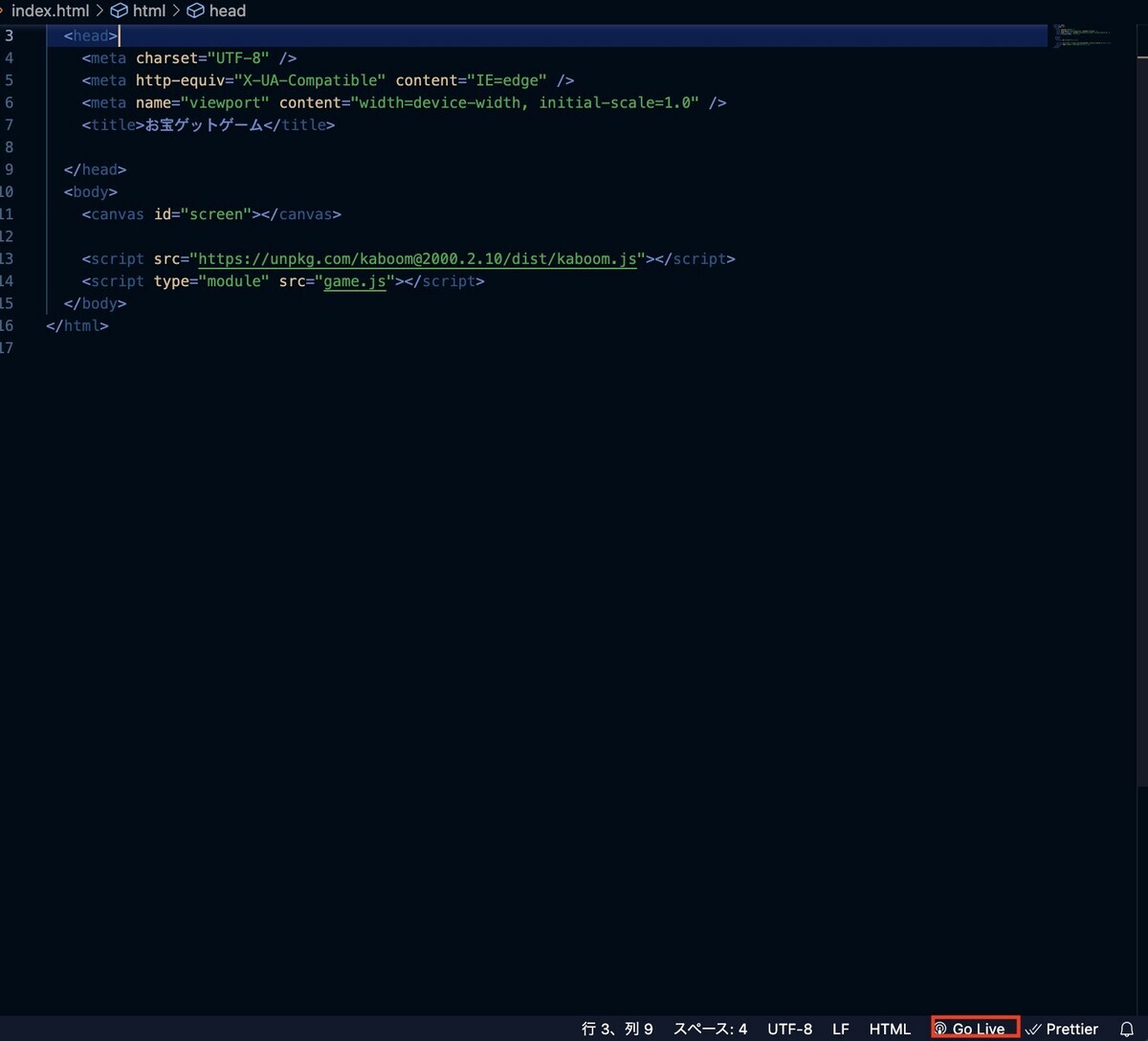Open notifications bell in status bar
Image resolution: width=1148 pixels, height=1041 pixels.
pos(1126,1029)
